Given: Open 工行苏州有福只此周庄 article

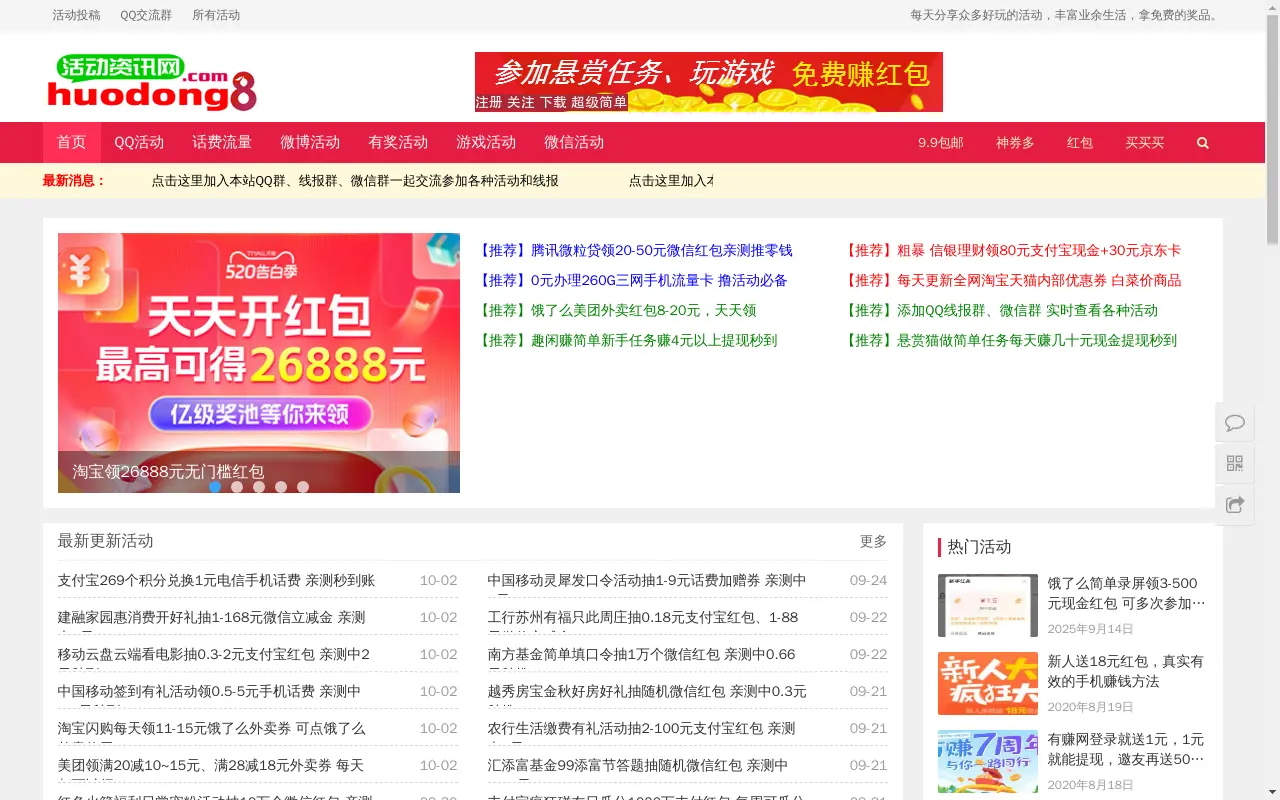Looking at the screenshot, I should [x=643, y=617].
